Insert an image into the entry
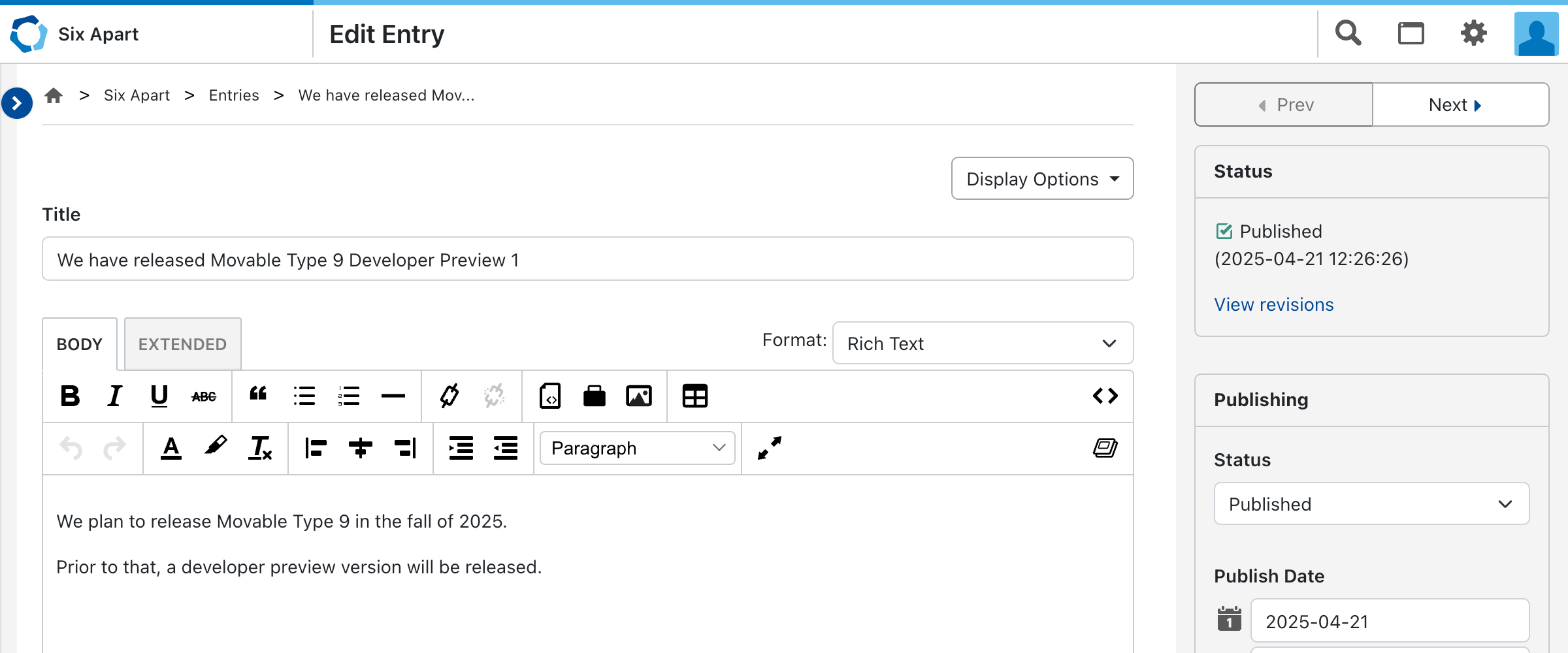 638,396
